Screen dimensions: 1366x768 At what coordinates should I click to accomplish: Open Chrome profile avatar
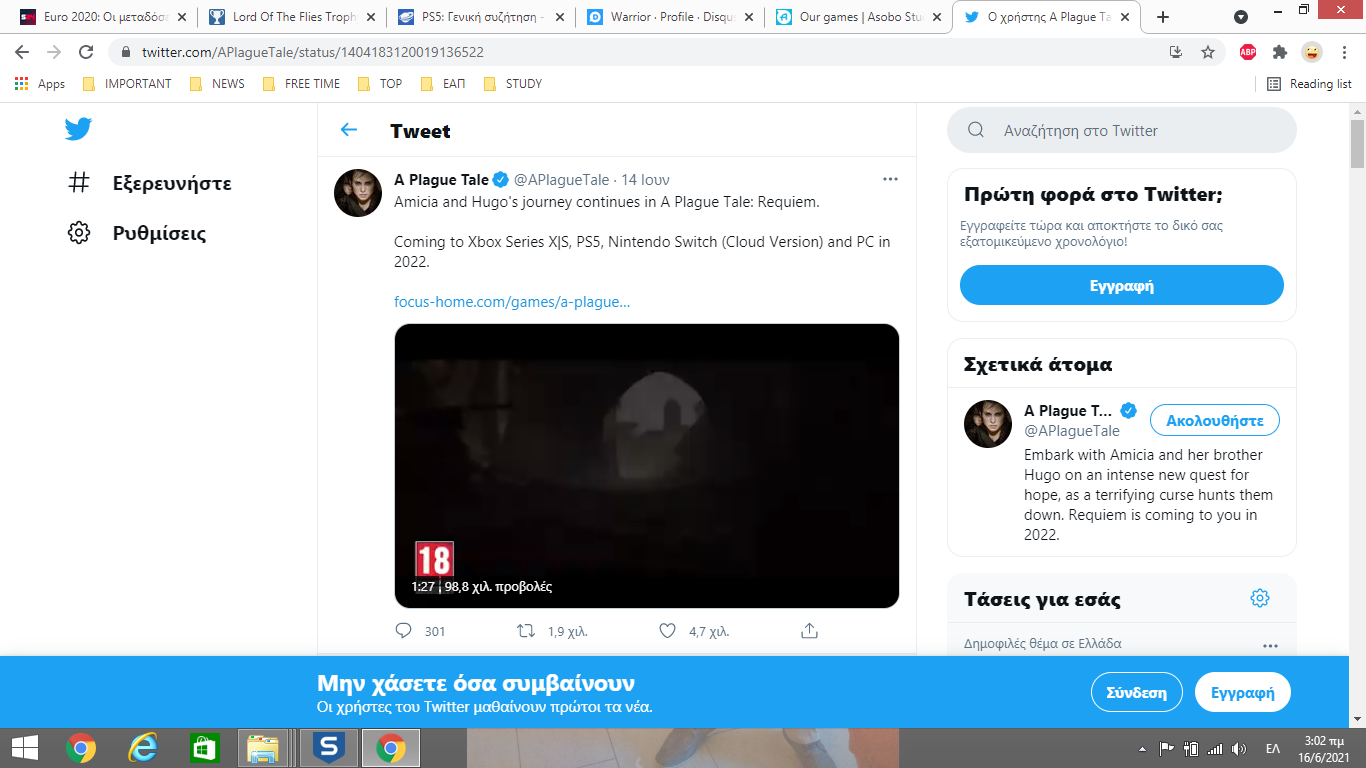tap(1312, 52)
